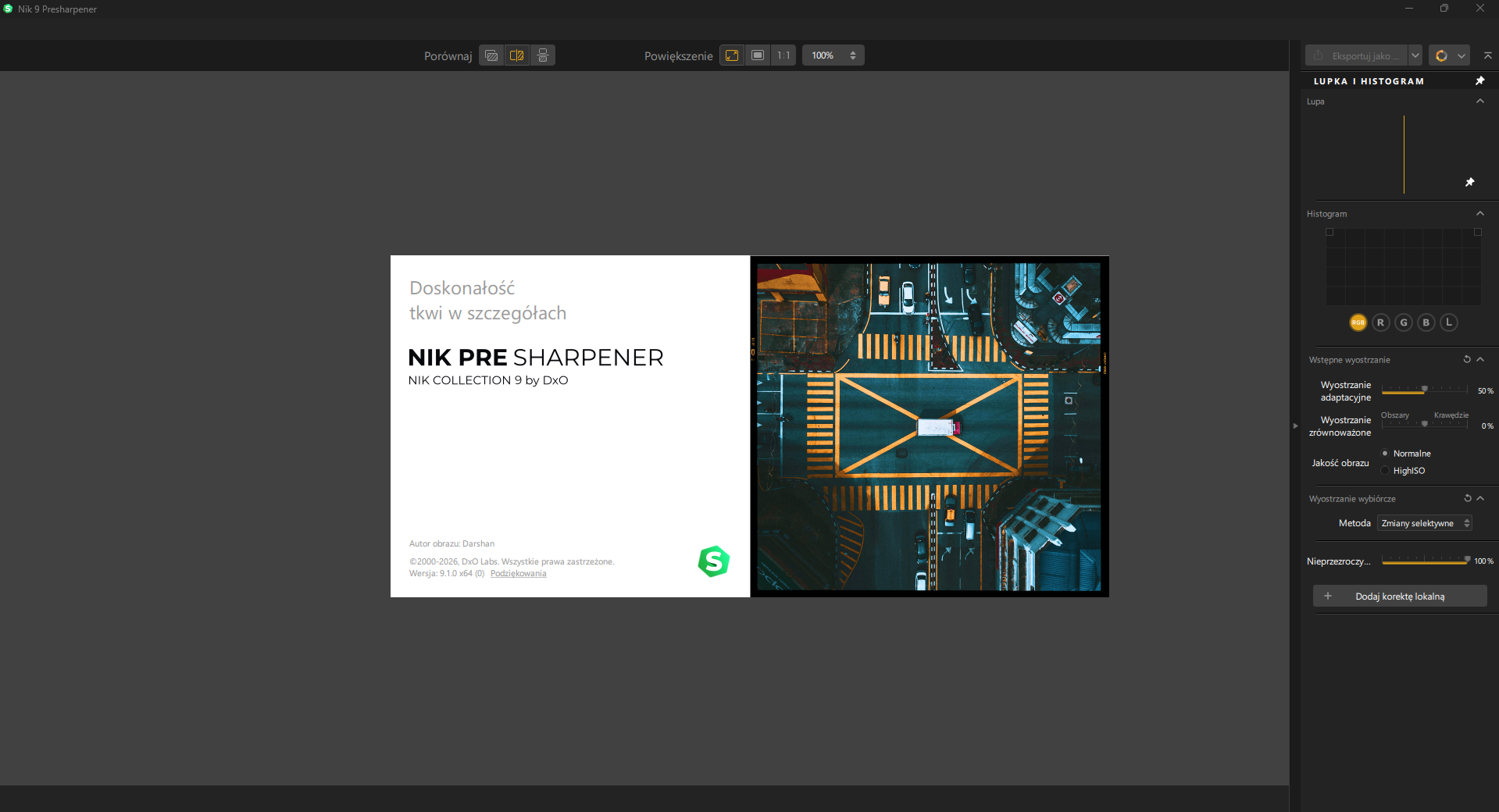
Task: Minimize the Nik 9 Presharpener window
Action: [1409, 9]
